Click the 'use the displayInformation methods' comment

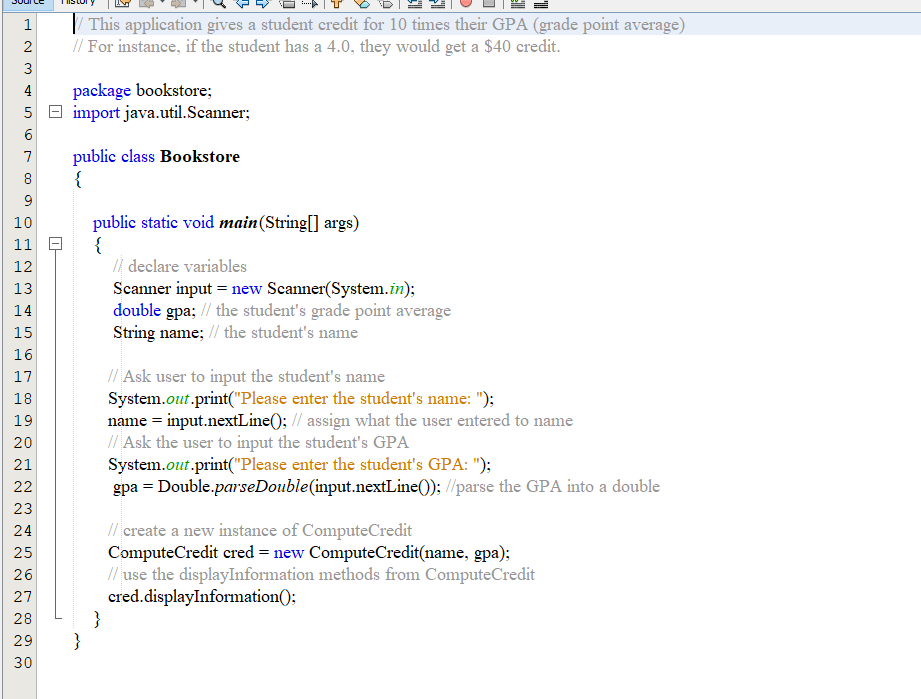click(x=321, y=574)
